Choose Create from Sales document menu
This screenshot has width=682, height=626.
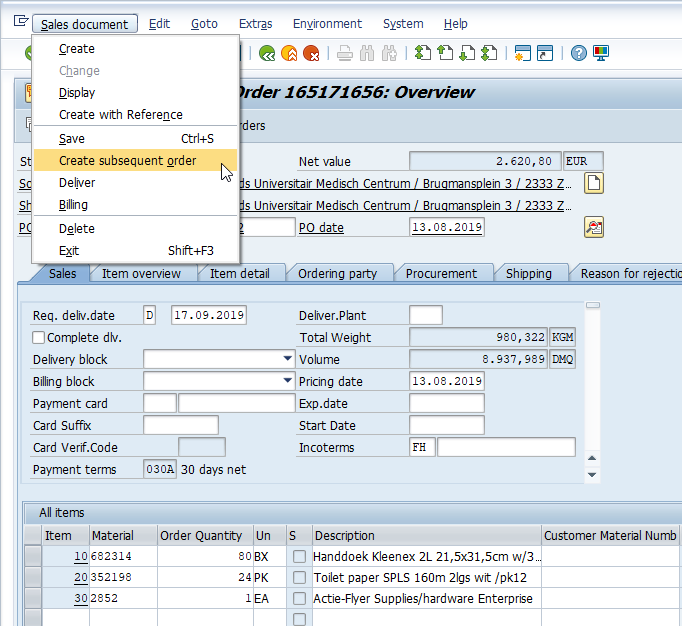(x=135, y=49)
